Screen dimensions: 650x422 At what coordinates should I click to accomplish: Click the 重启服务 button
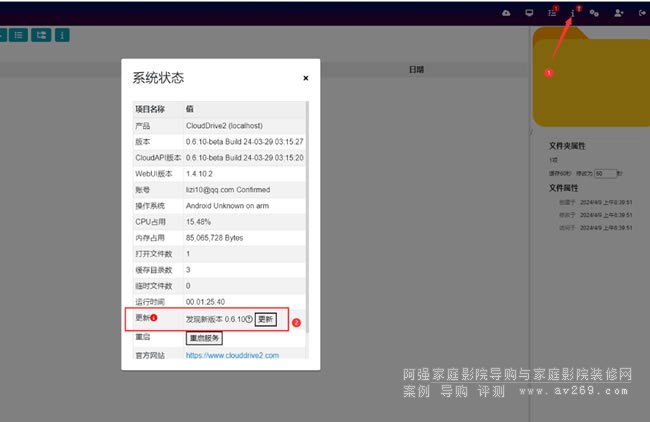point(204,338)
